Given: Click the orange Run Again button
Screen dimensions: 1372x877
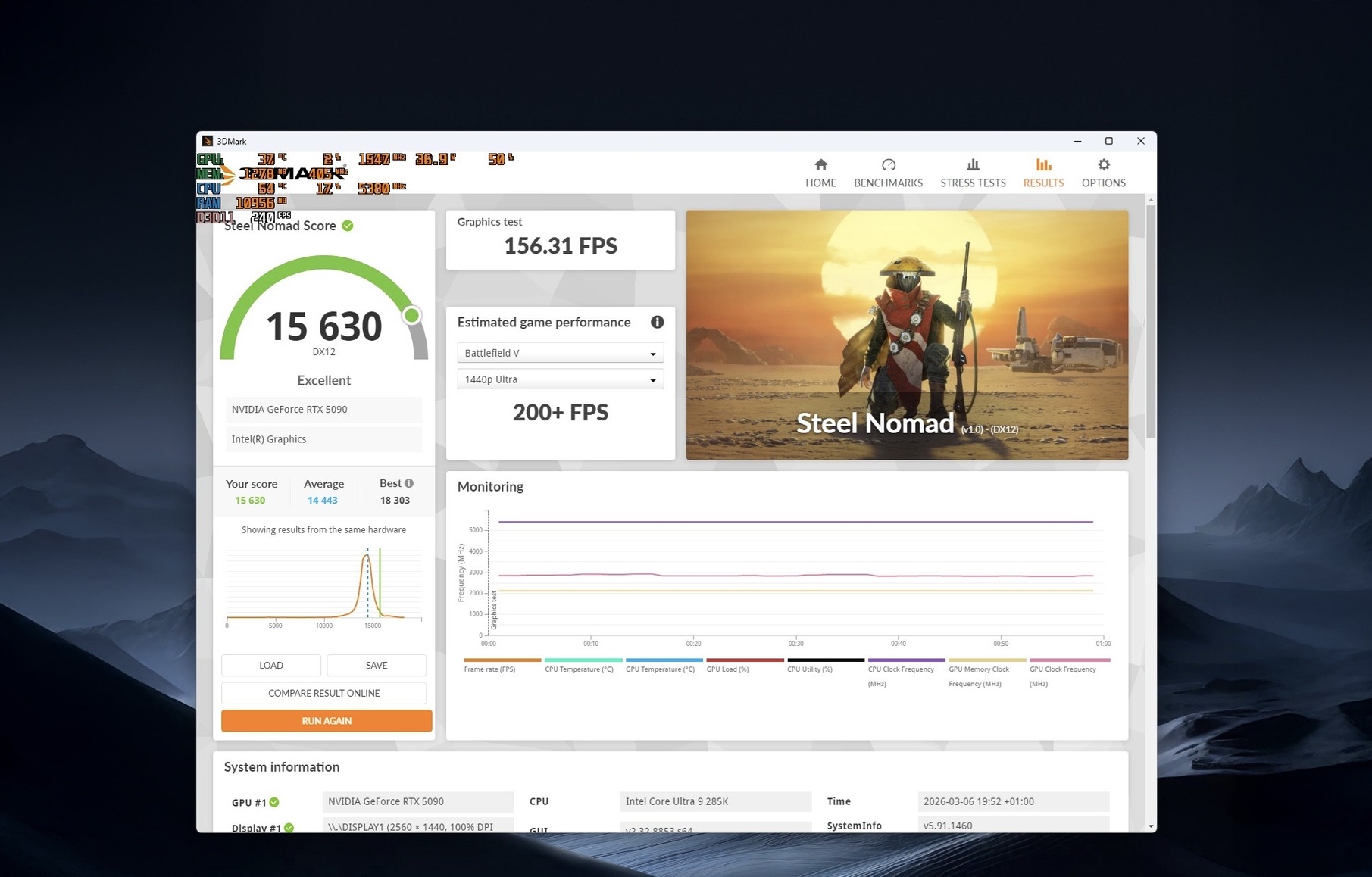Looking at the screenshot, I should (x=327, y=720).
